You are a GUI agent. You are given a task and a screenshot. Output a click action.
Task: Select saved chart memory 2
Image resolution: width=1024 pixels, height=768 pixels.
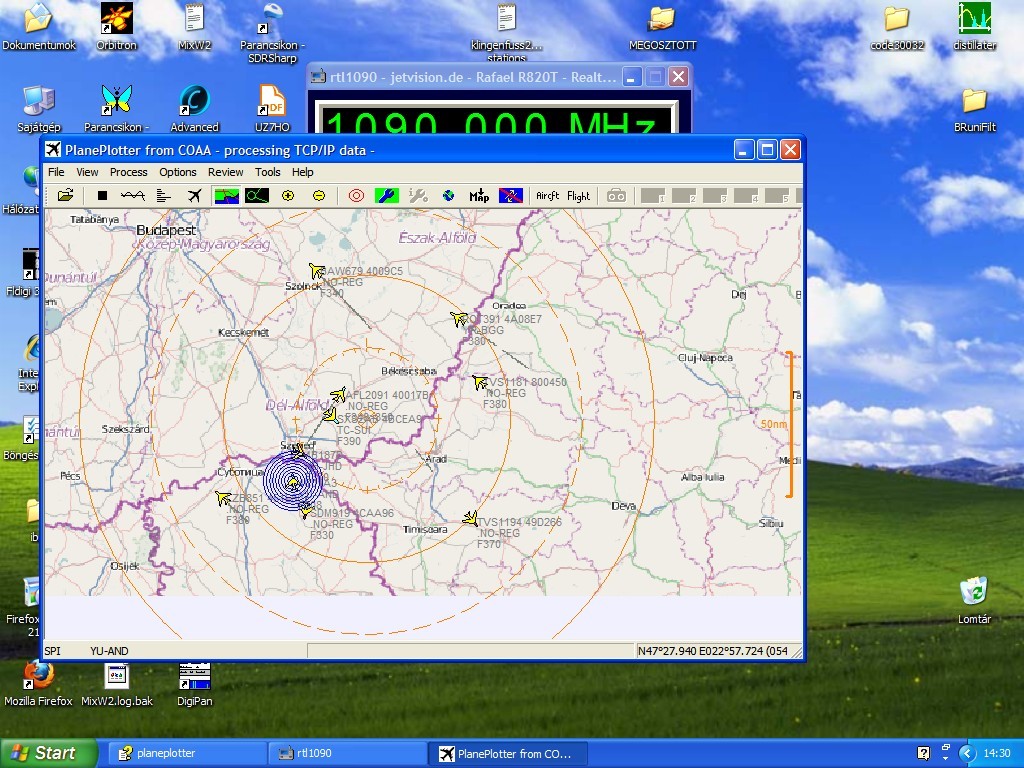pyautogui.click(x=684, y=195)
